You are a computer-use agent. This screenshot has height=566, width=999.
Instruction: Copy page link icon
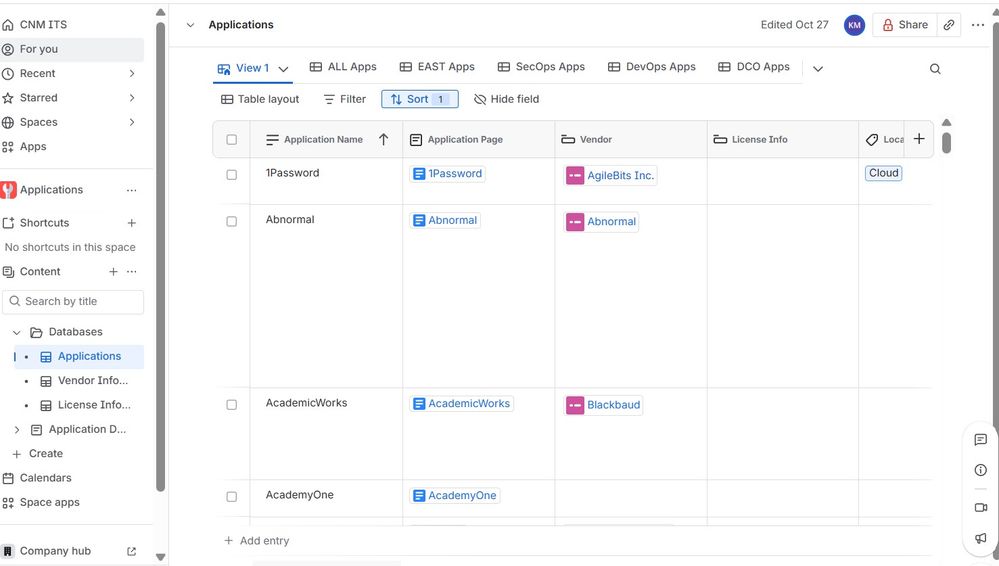[949, 25]
